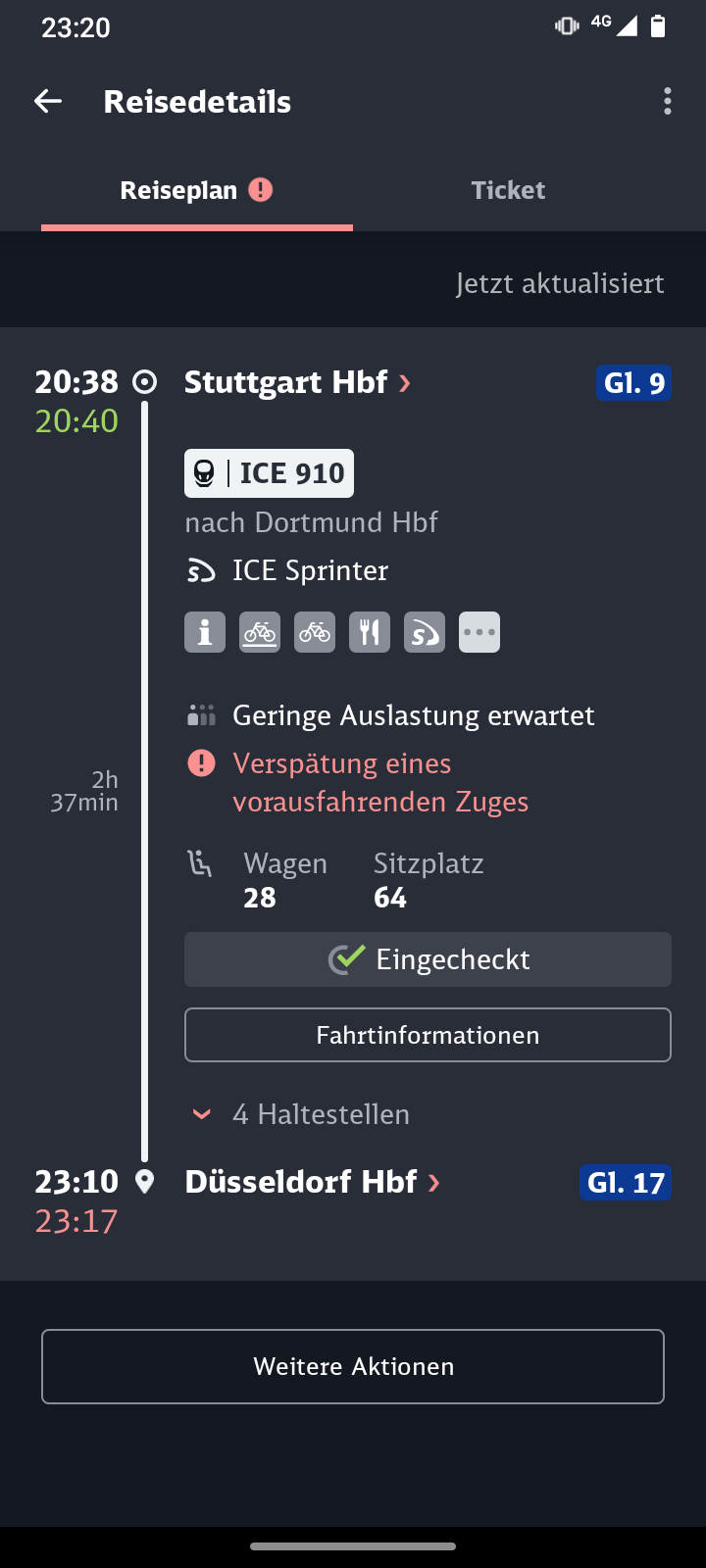
Task: Tap the onboard restaurant cutlery icon
Action: 370,632
